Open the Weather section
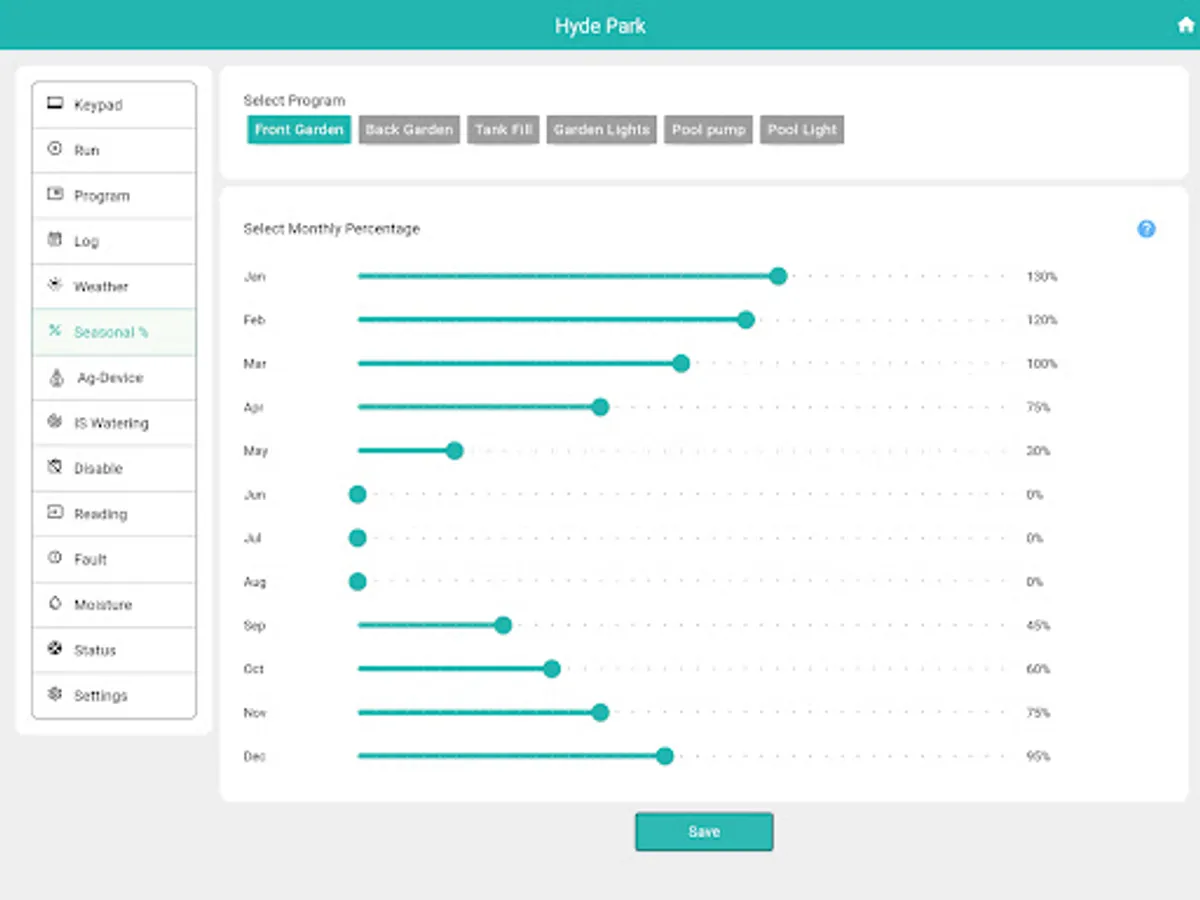Viewport: 1200px width, 900px height. point(100,286)
